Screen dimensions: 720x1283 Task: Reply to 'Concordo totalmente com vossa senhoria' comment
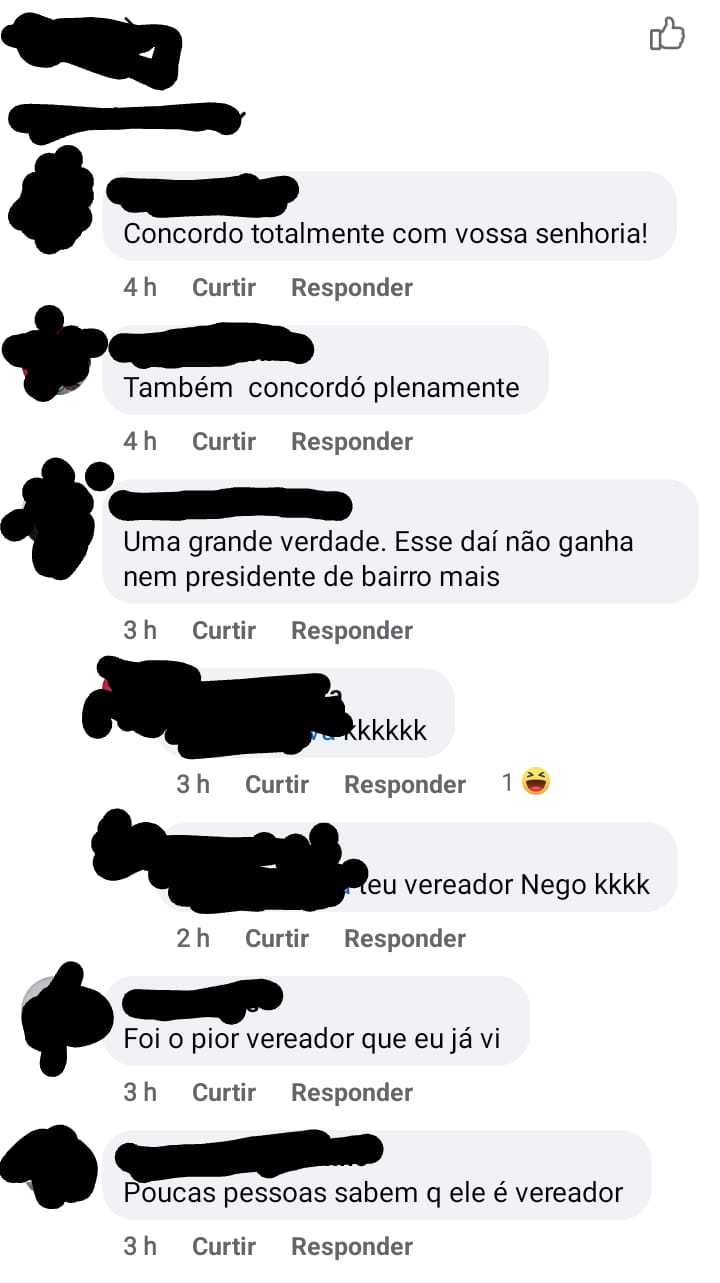(352, 288)
